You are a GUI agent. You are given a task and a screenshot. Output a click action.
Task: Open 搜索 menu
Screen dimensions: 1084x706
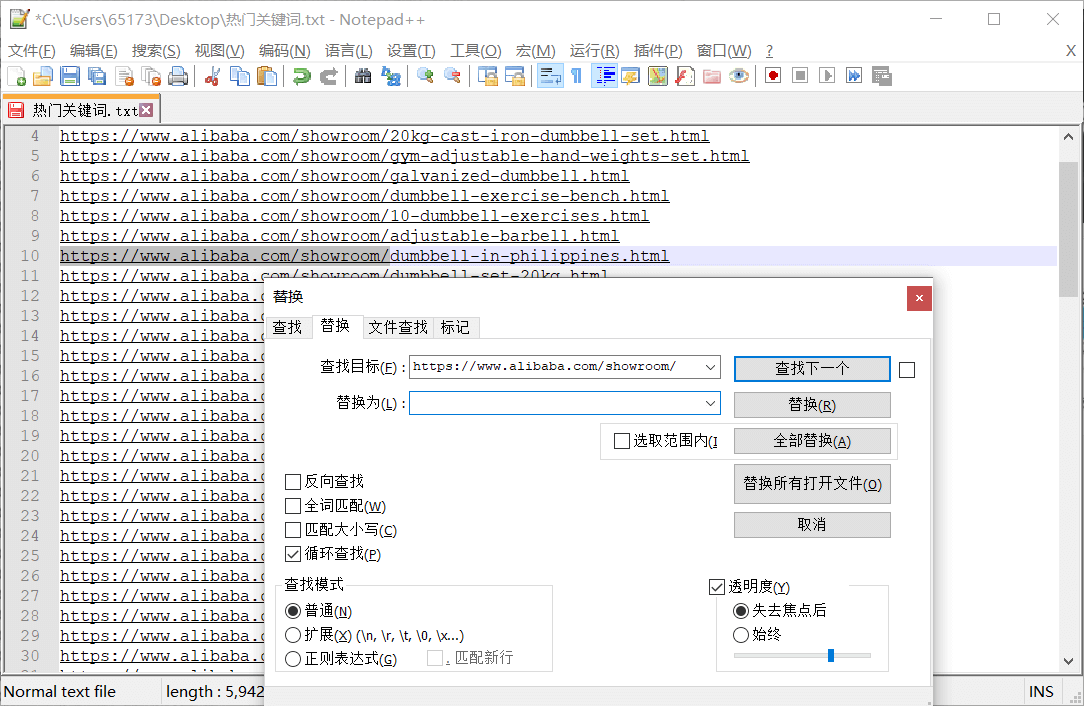click(156, 51)
